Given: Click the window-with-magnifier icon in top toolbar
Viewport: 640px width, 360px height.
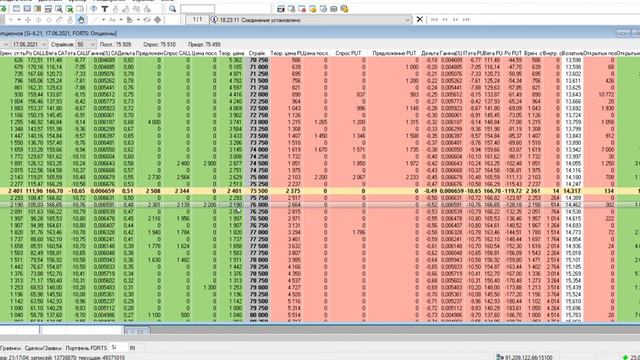Looking at the screenshot, I should point(59,9).
